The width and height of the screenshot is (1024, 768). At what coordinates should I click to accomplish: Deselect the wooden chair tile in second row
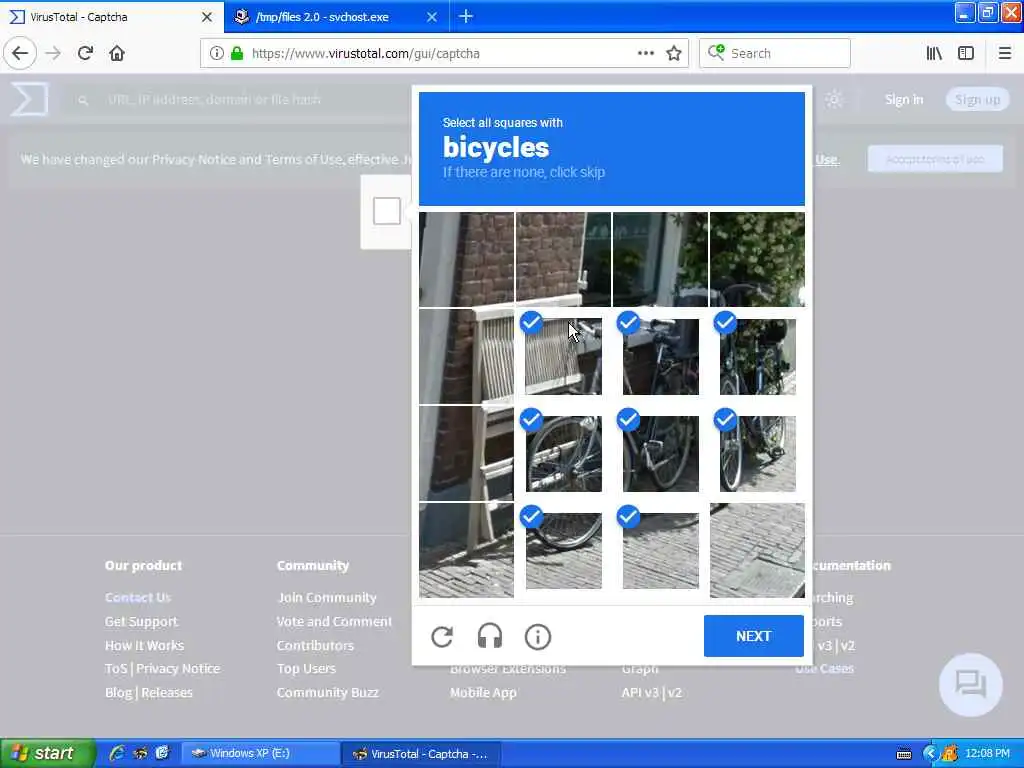(563, 357)
